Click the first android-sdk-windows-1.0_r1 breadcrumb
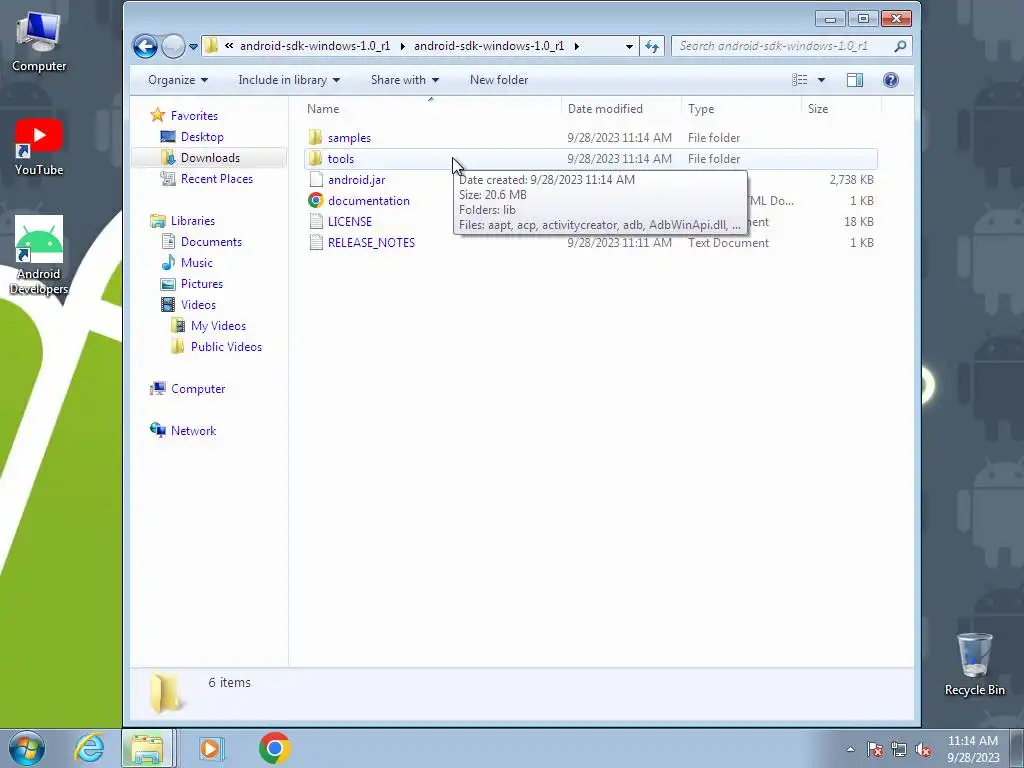The image size is (1024, 768). [315, 46]
